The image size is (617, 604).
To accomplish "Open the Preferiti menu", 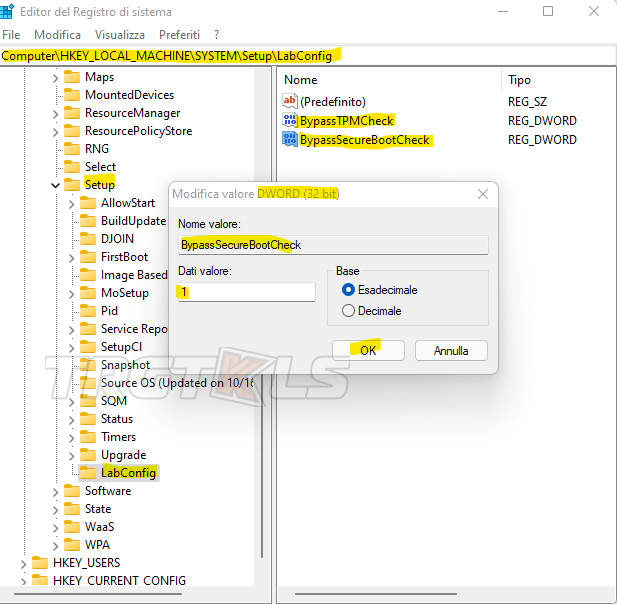I will tap(179, 34).
